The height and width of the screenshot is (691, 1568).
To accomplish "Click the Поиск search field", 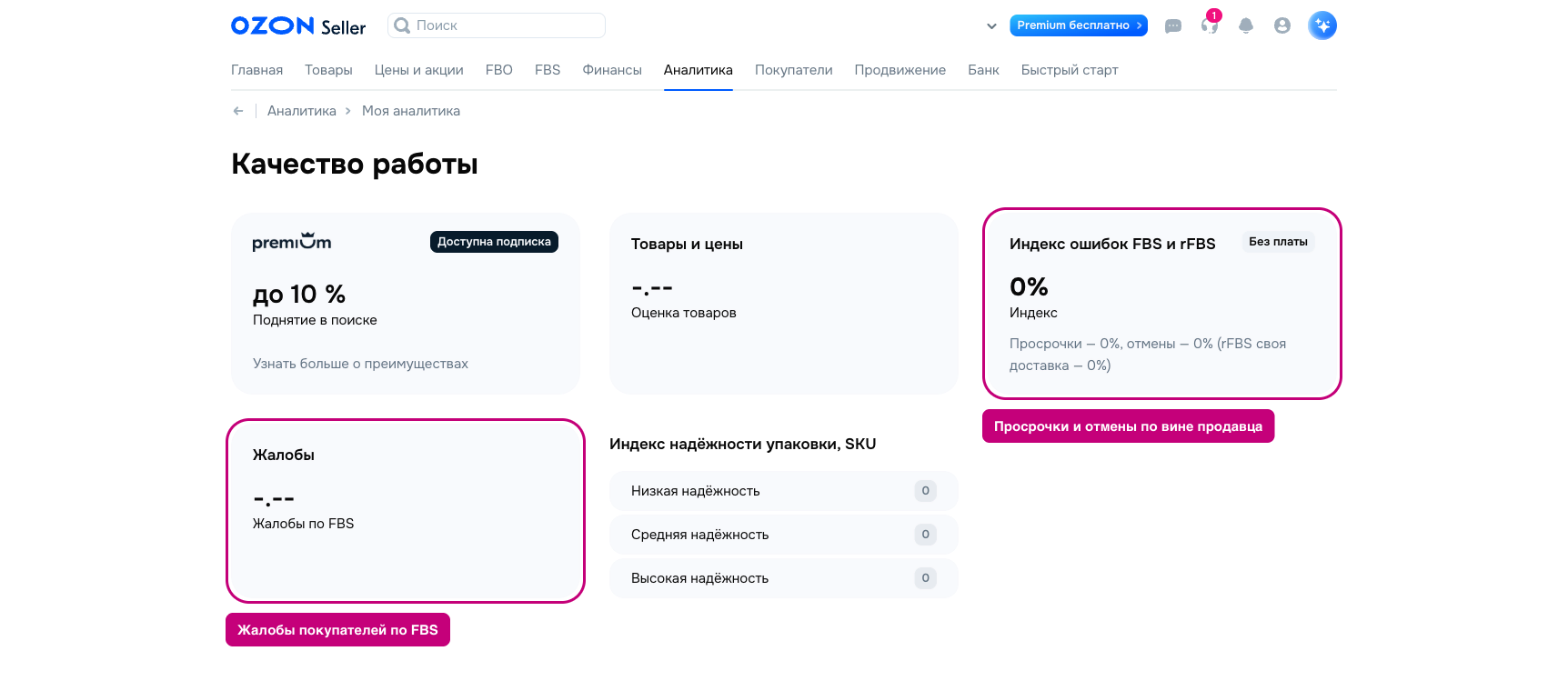I will pos(497,25).
